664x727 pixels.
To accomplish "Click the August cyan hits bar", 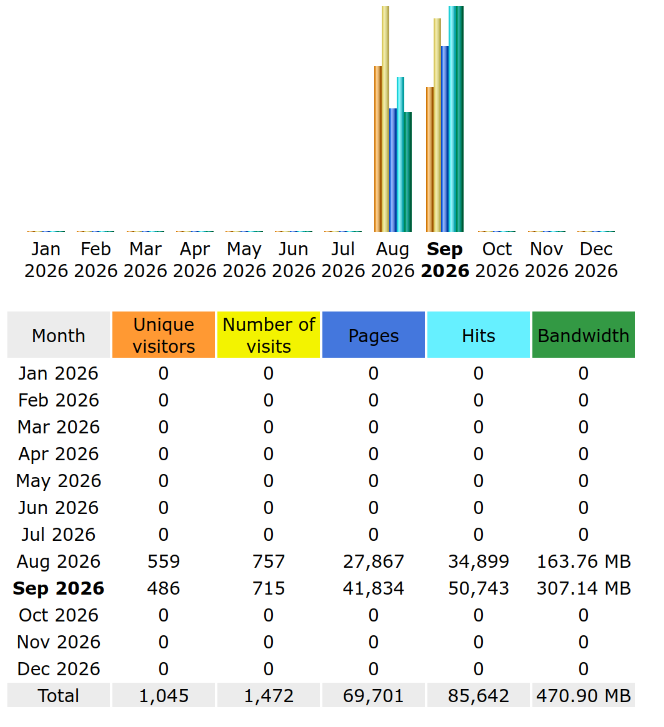I will tap(400, 154).
